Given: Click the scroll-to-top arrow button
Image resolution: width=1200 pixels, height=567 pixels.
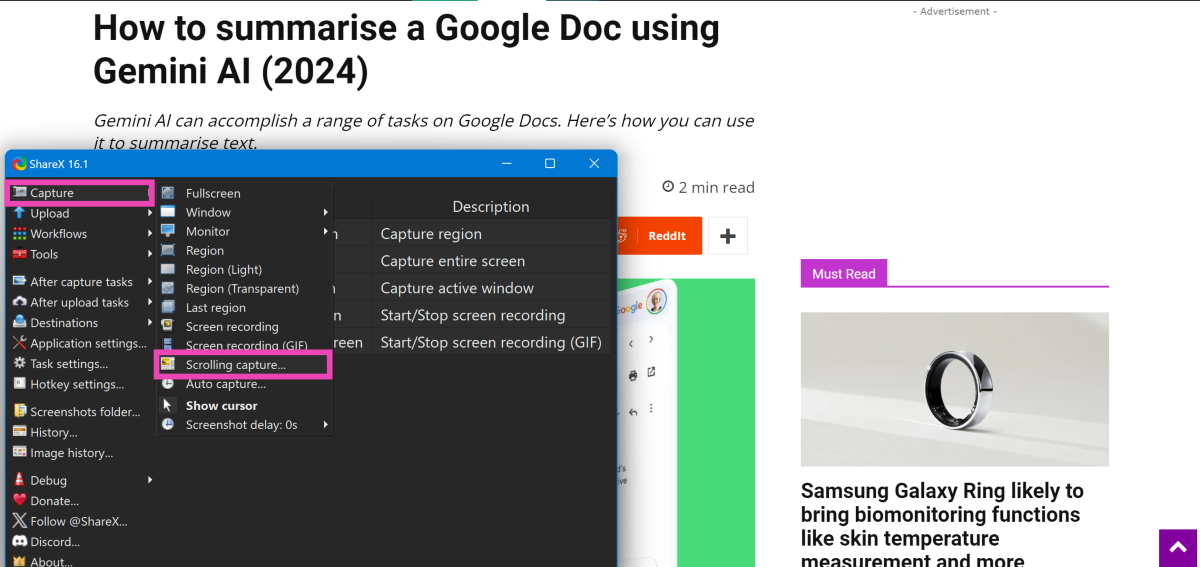Looking at the screenshot, I should [x=1178, y=547].
